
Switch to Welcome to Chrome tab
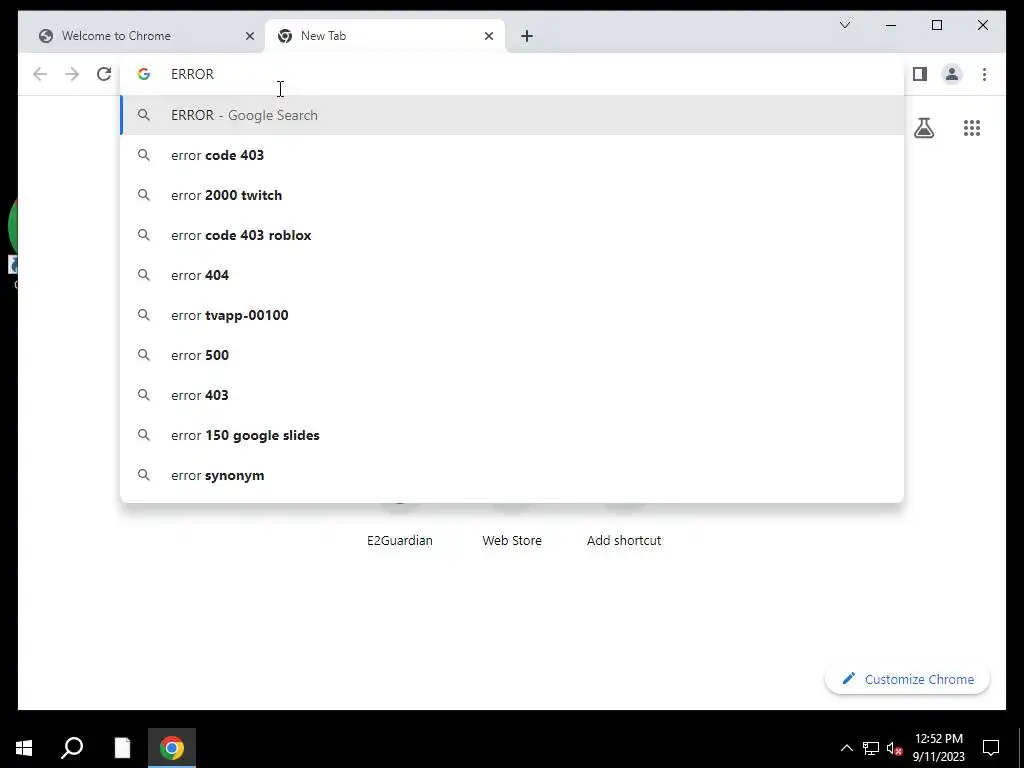(x=142, y=36)
